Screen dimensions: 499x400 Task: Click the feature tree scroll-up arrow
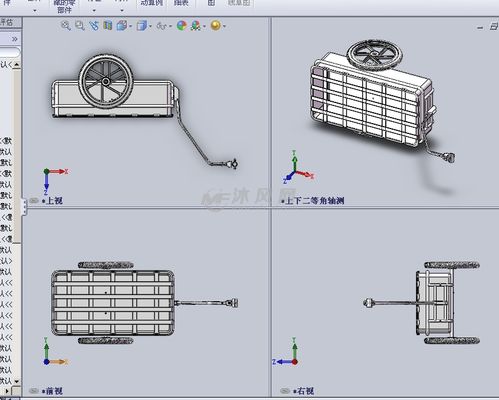[16, 64]
